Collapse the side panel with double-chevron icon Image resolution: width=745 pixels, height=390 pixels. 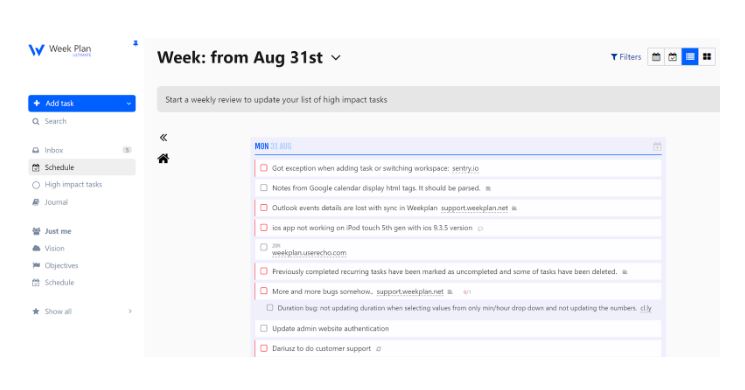pos(163,138)
